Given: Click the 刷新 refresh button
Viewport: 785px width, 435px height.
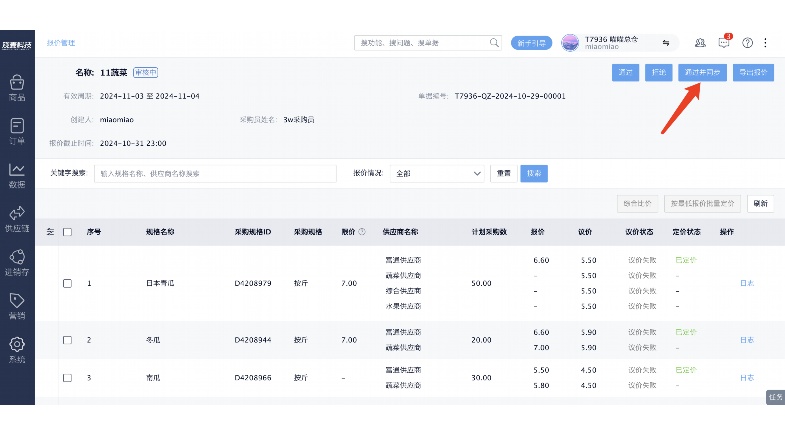Looking at the screenshot, I should [x=760, y=204].
